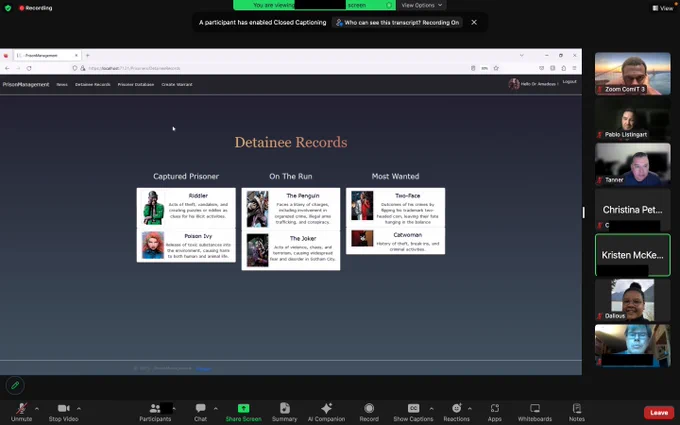Stop Video camera toggle
Viewport: 680px width, 425px height.
(64, 412)
